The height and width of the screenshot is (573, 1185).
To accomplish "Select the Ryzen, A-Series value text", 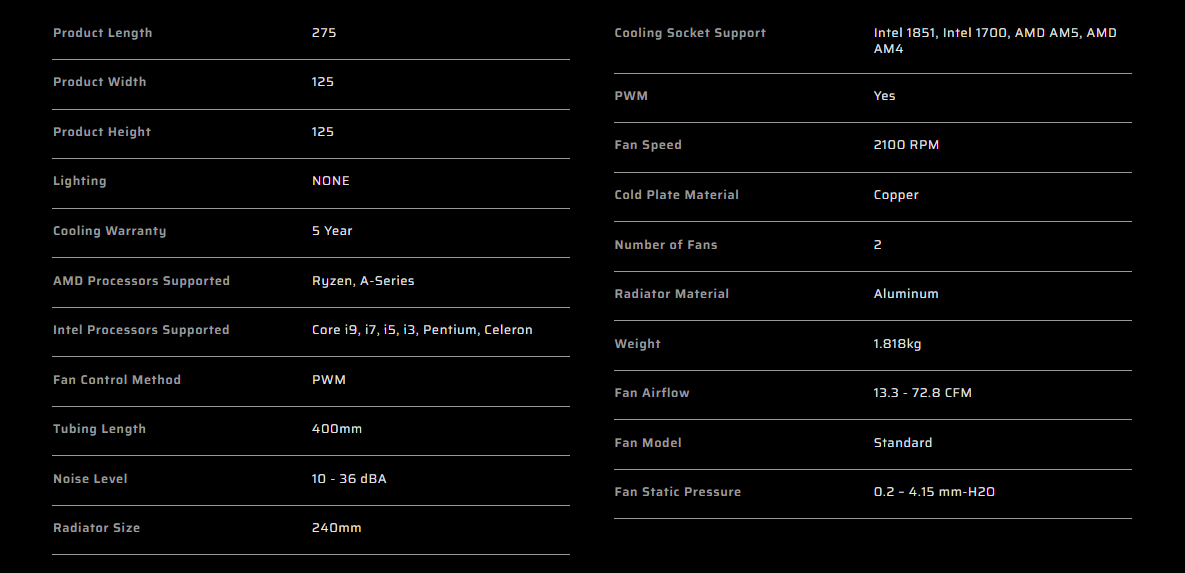I will (x=363, y=281).
